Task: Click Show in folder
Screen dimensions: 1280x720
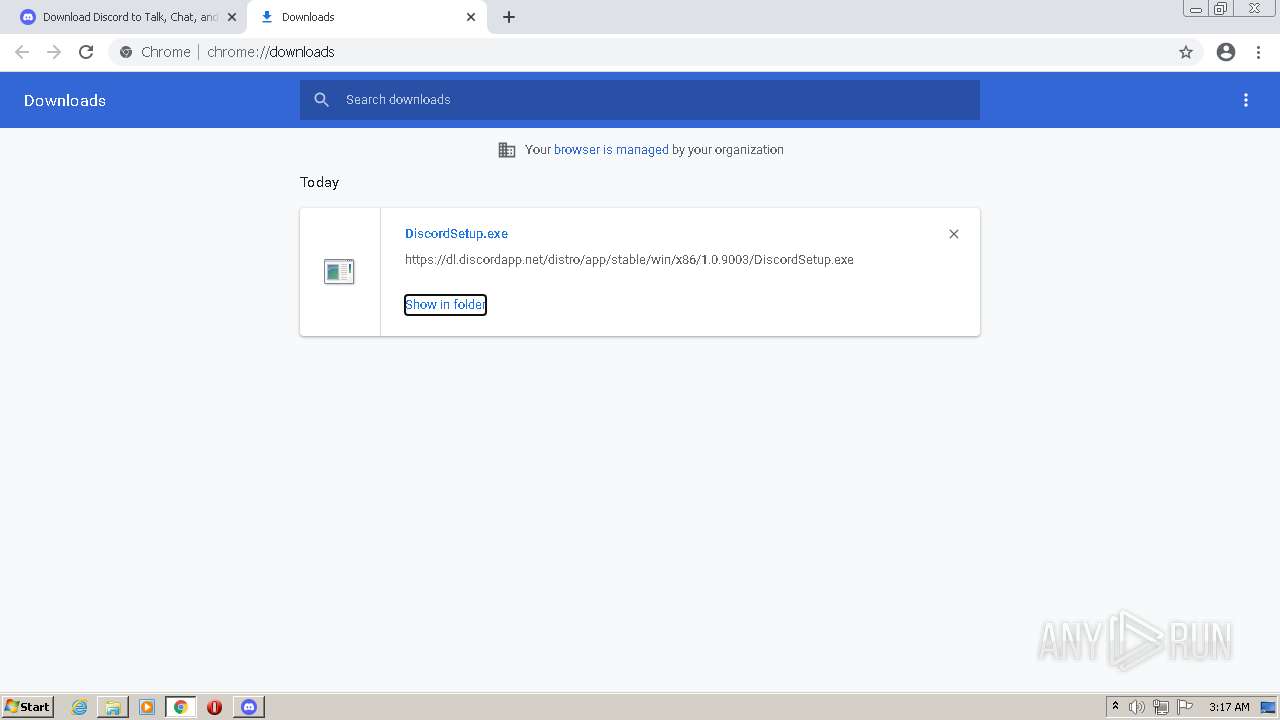Action: tap(445, 305)
